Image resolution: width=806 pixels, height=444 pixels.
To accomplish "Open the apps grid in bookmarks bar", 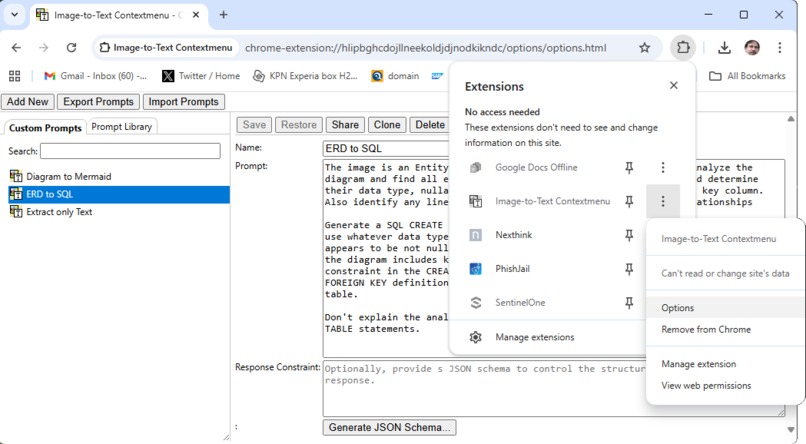I will [x=14, y=76].
